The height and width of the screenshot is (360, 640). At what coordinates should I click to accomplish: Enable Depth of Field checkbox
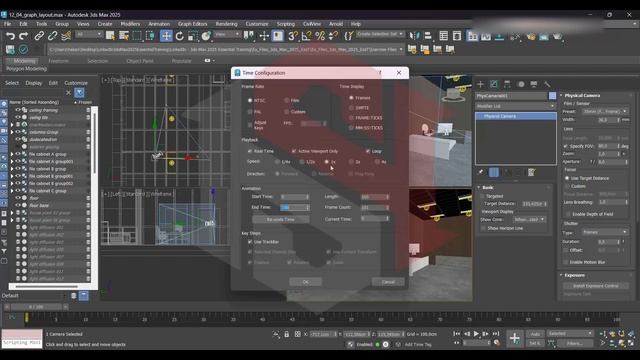568,214
